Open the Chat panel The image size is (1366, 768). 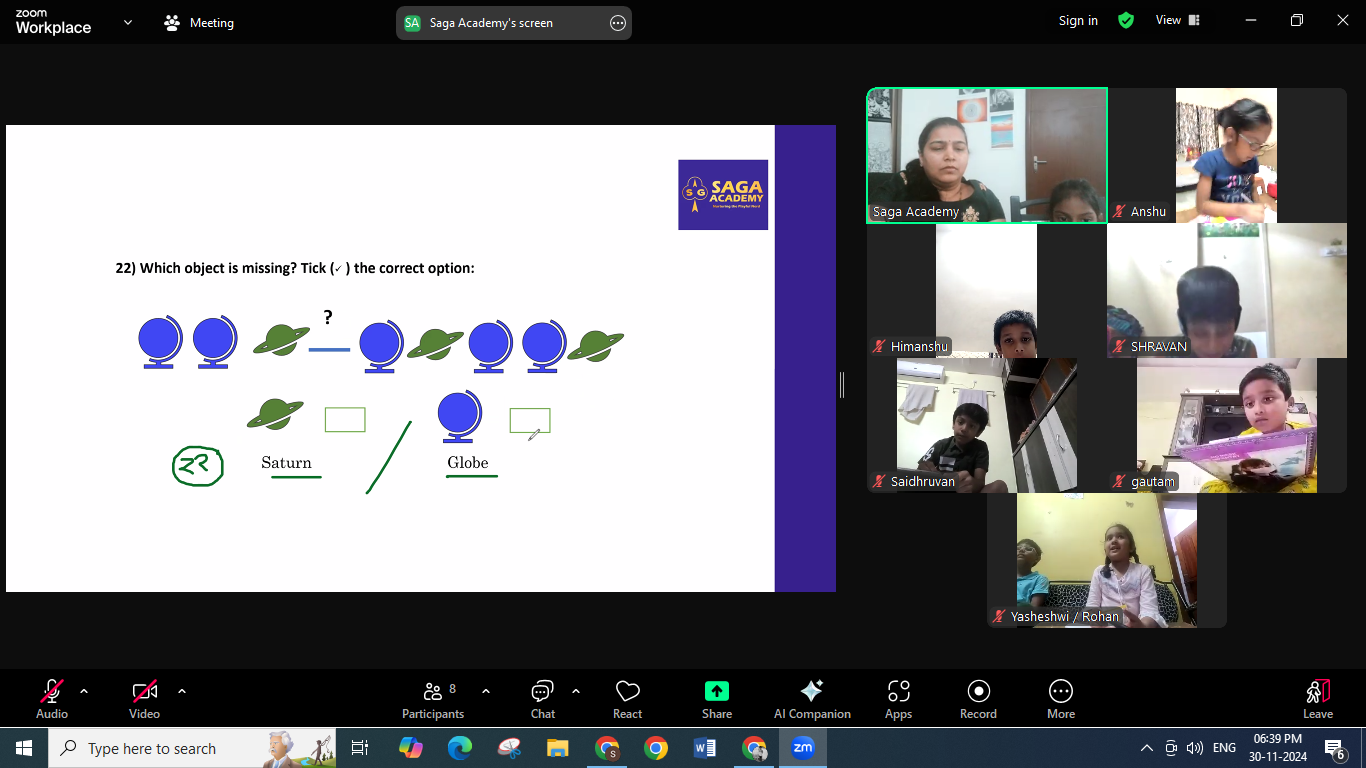[x=543, y=699]
